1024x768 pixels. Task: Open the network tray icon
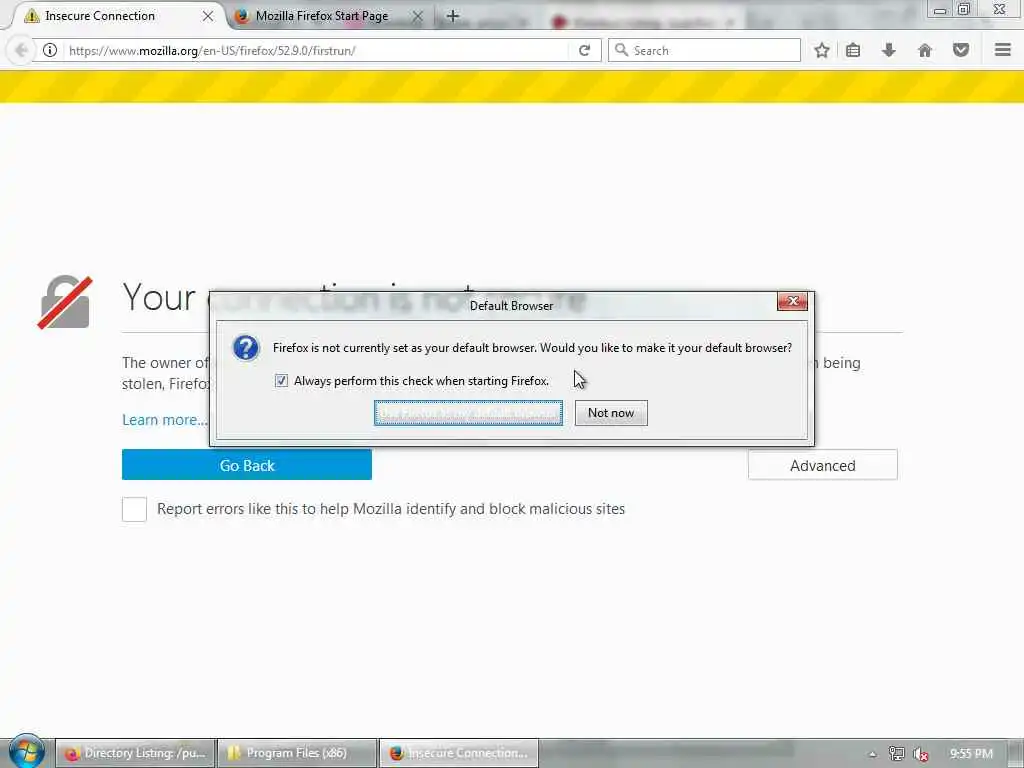point(897,754)
